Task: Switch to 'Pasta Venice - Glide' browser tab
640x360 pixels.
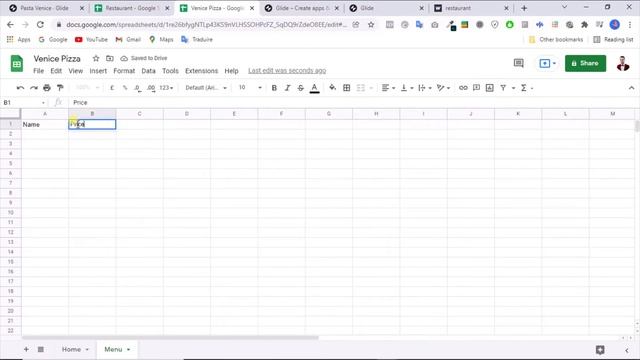Action: click(47, 8)
